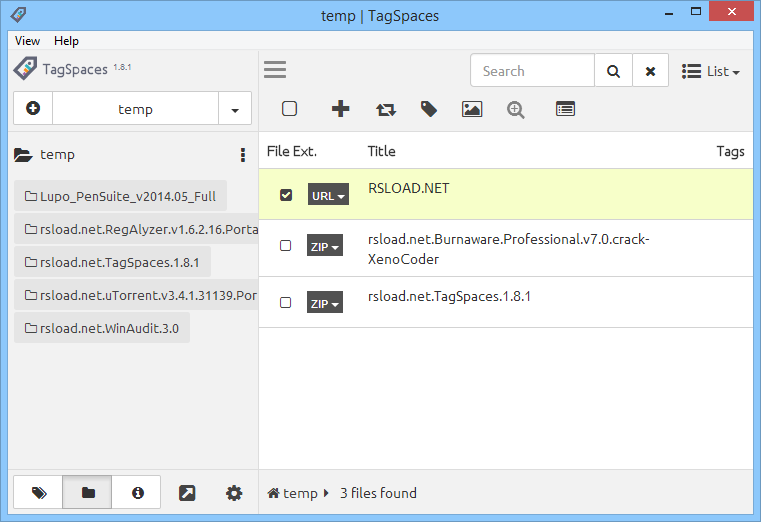
Task: Expand the URL extension dropdown for RSLOAD.NET
Action: [328, 195]
